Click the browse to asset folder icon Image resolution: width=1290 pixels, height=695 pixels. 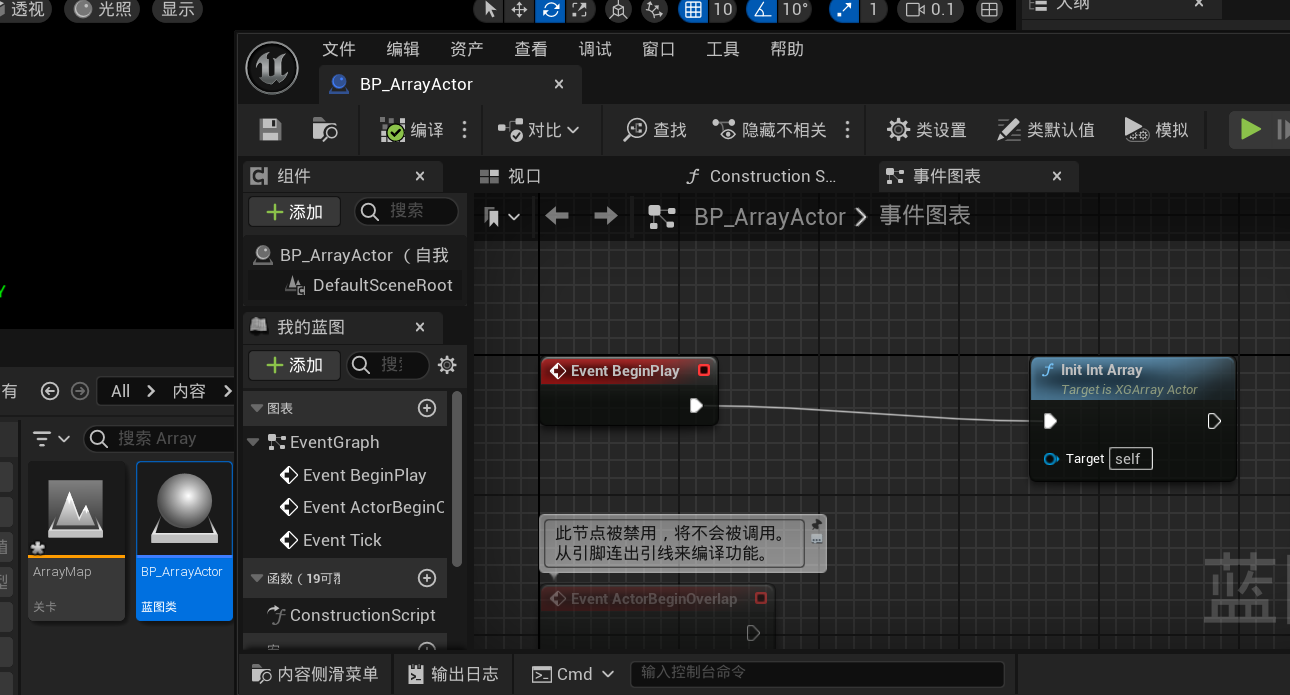325,130
